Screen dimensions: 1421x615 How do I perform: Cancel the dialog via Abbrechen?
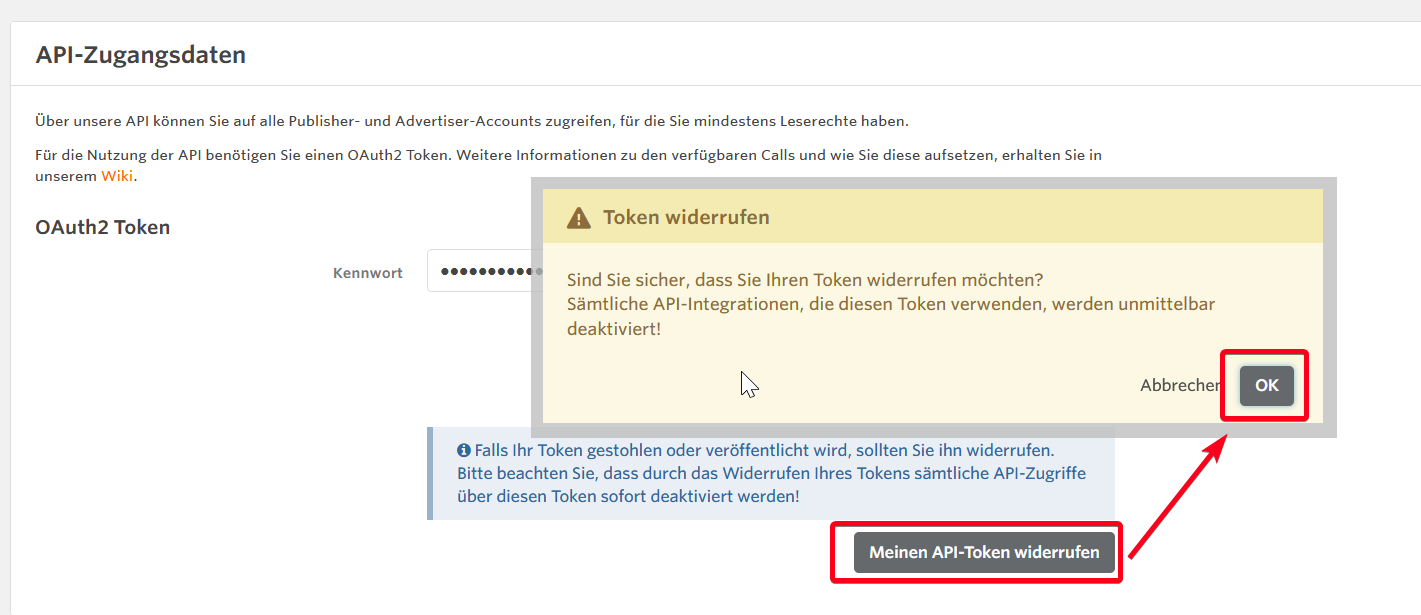[1178, 386]
